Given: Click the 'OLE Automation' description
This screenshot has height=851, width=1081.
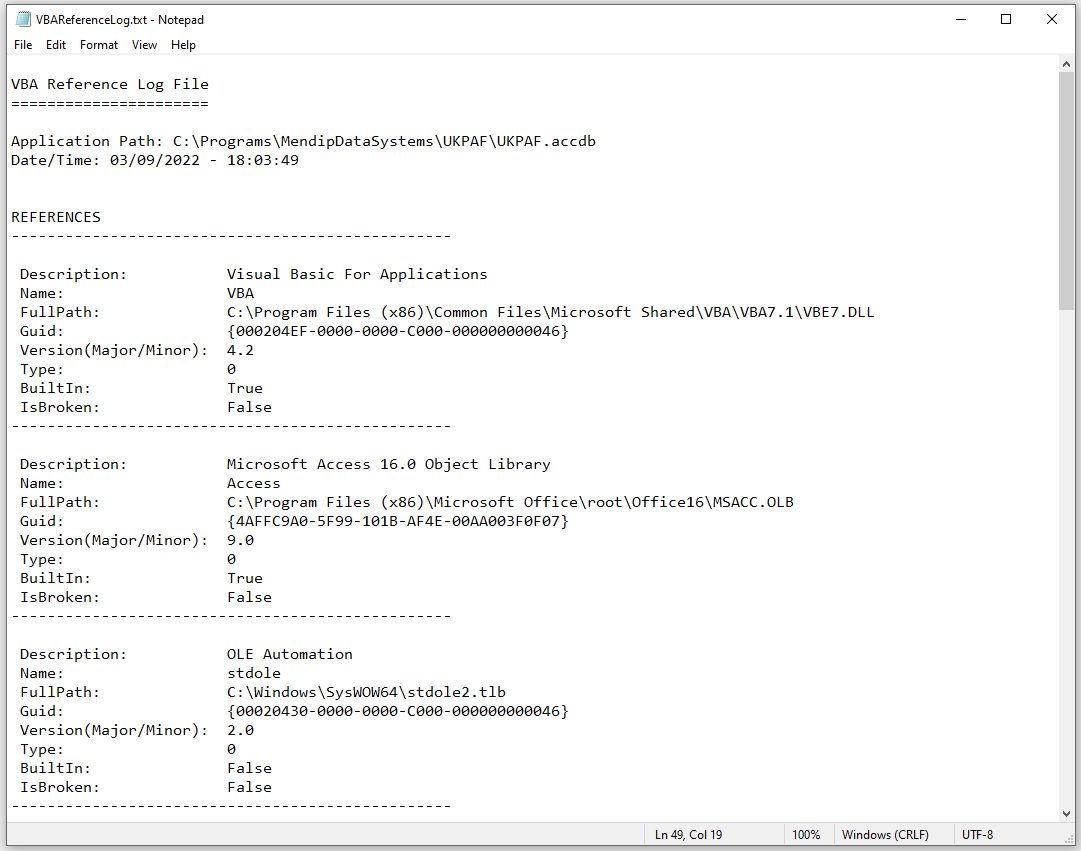Looking at the screenshot, I should (290, 654).
